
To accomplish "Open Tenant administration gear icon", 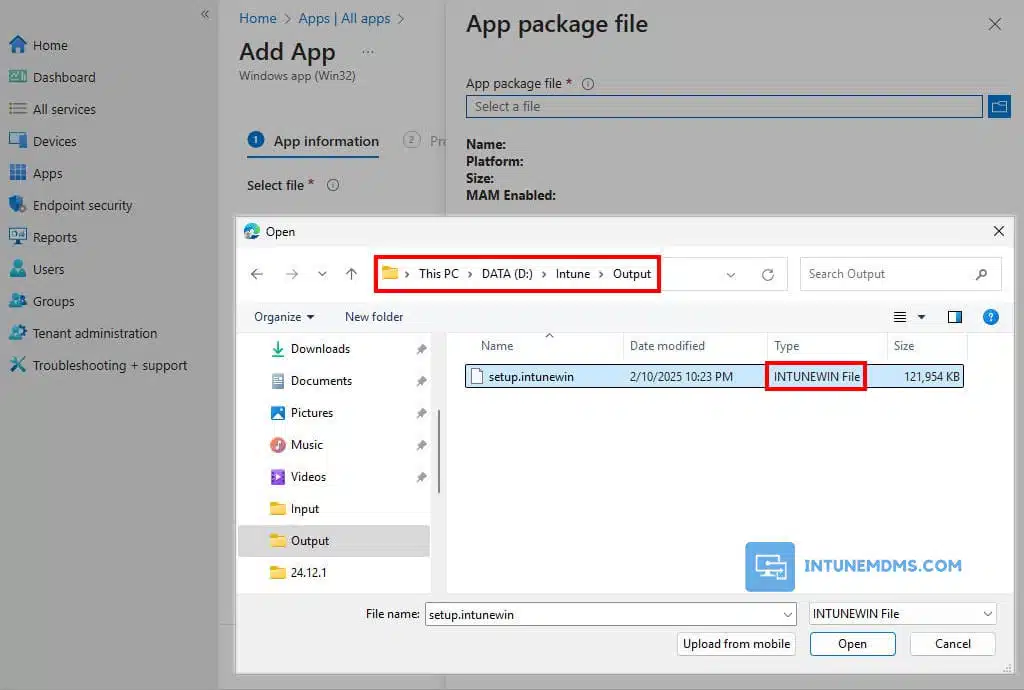I will click(18, 332).
